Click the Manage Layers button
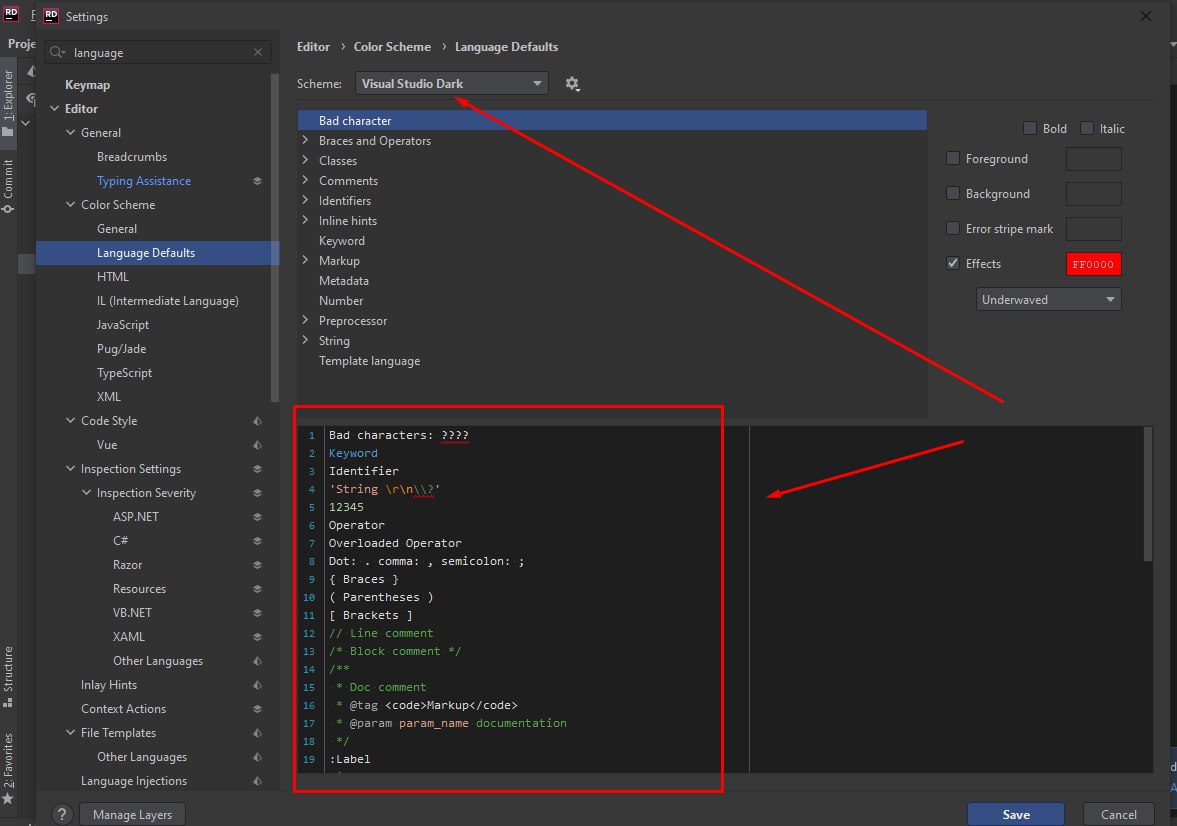This screenshot has width=1177, height=826. [x=132, y=815]
